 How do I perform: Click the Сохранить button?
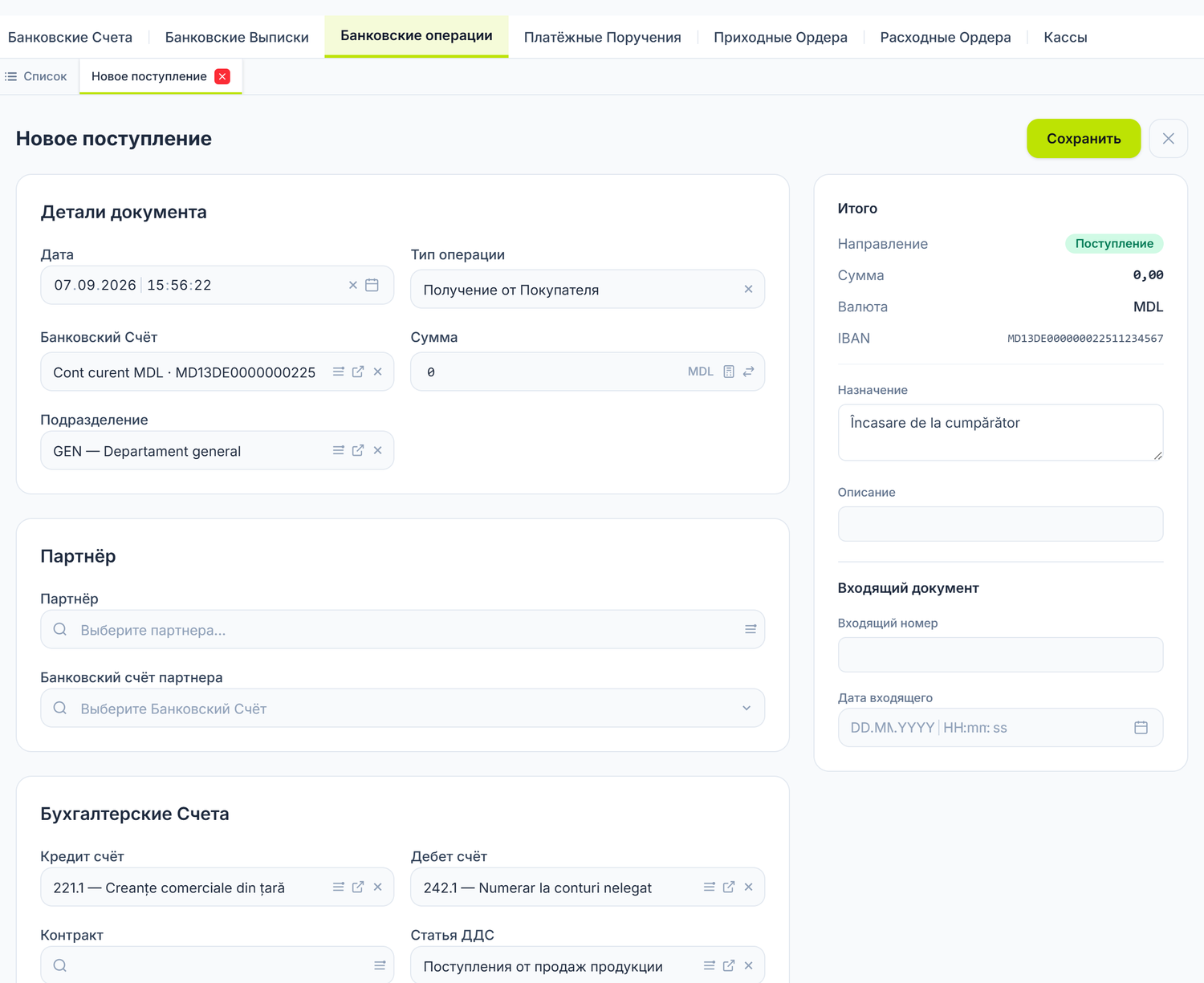1084,138
